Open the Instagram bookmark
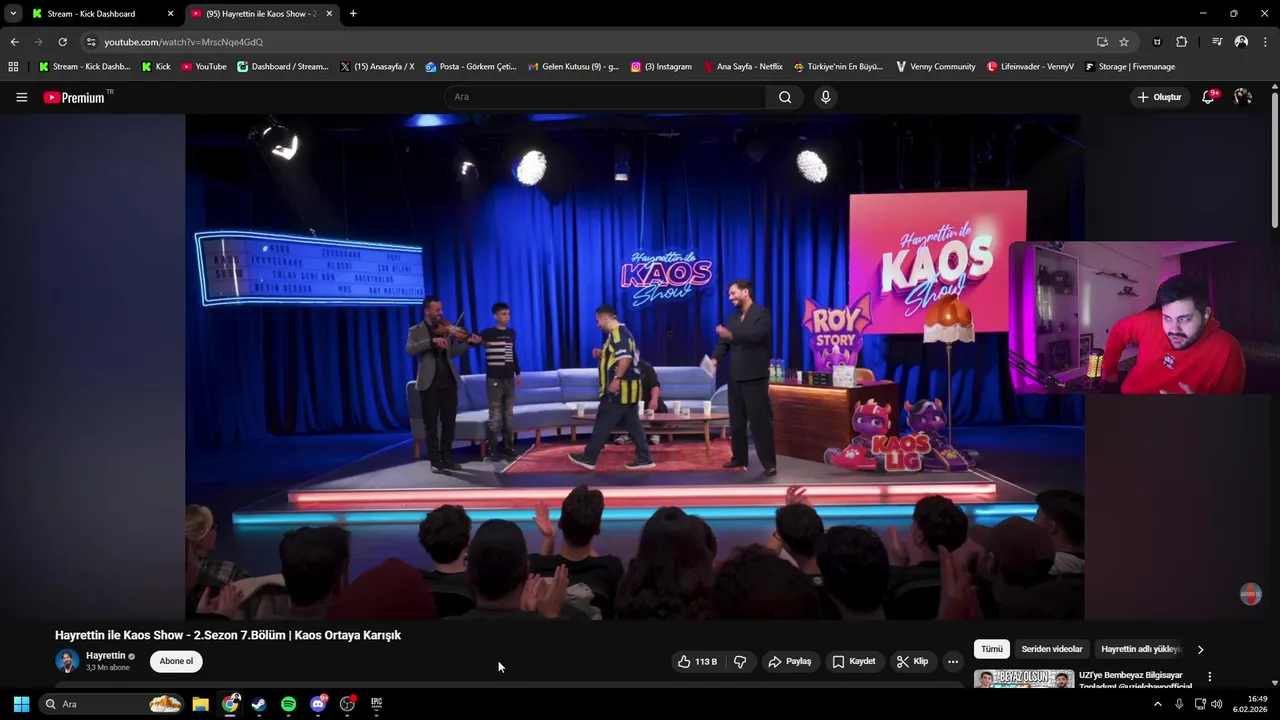 (661, 67)
